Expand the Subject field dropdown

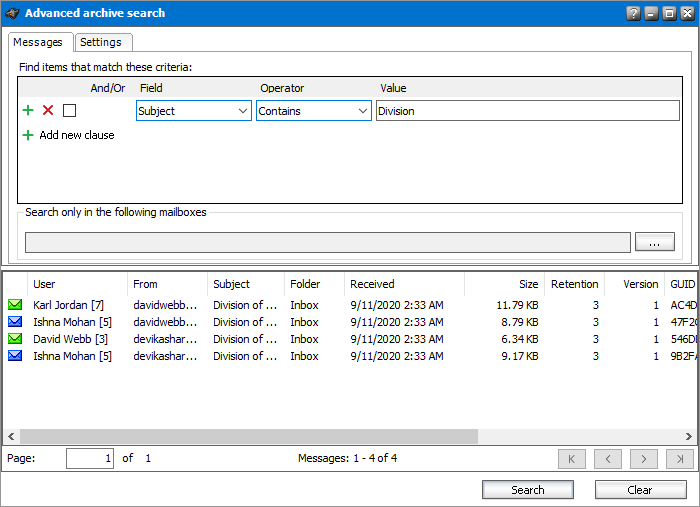click(244, 111)
